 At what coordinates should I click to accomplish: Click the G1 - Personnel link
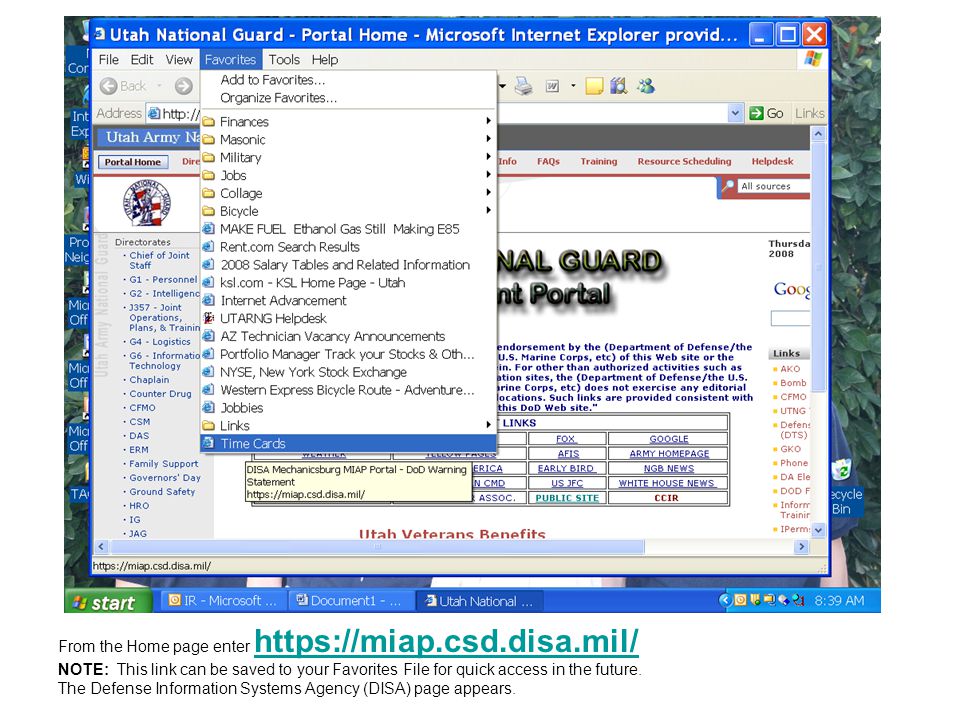coord(163,279)
